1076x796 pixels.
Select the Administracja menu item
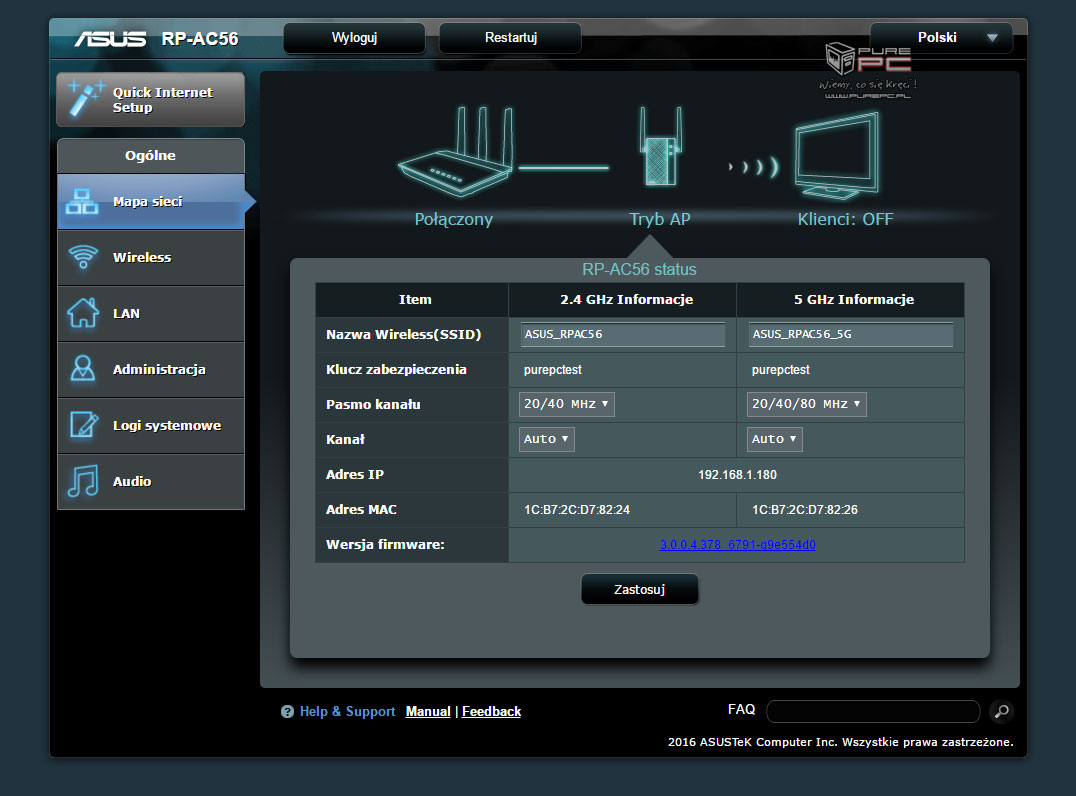(151, 369)
